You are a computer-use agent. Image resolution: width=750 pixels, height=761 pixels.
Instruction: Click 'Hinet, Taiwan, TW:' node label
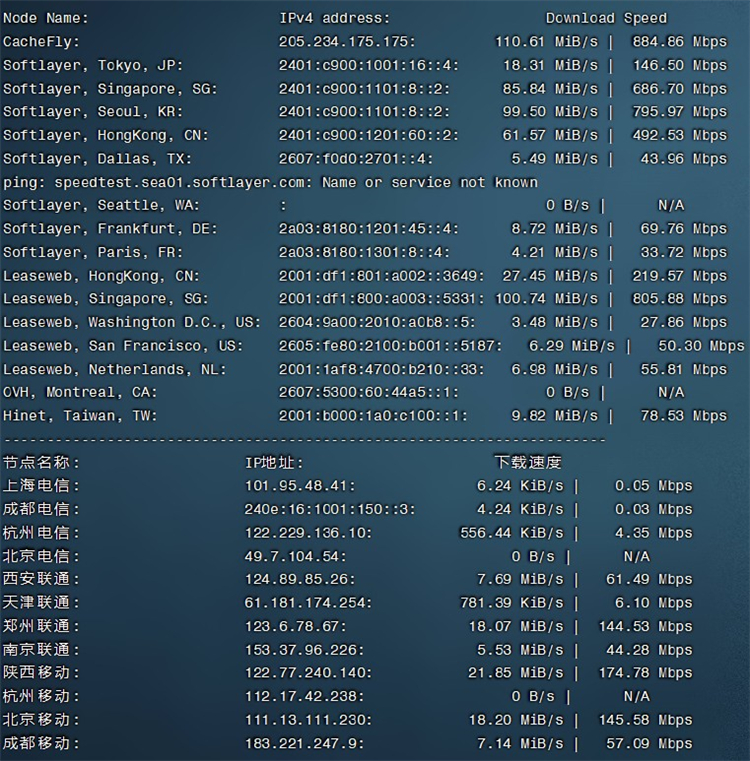80,416
